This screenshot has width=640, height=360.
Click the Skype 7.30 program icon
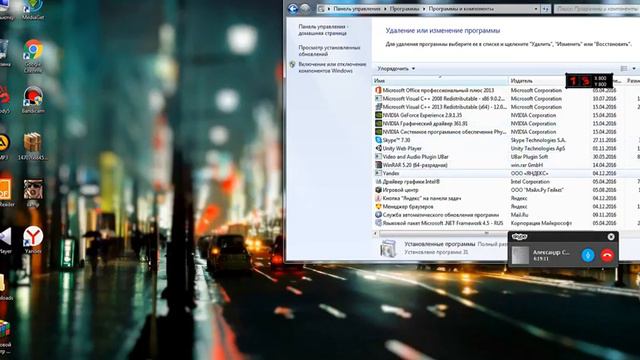click(378, 140)
